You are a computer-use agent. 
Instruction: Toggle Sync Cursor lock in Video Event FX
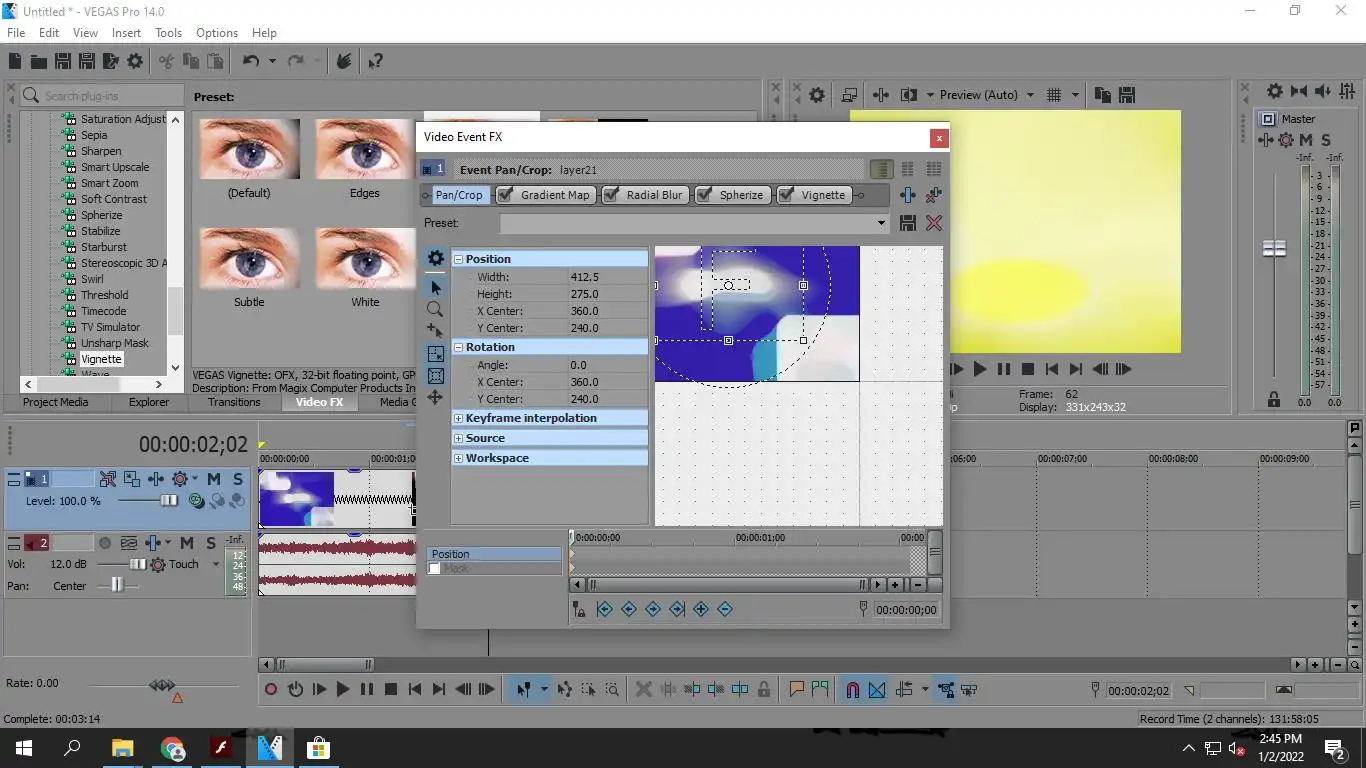coord(579,609)
